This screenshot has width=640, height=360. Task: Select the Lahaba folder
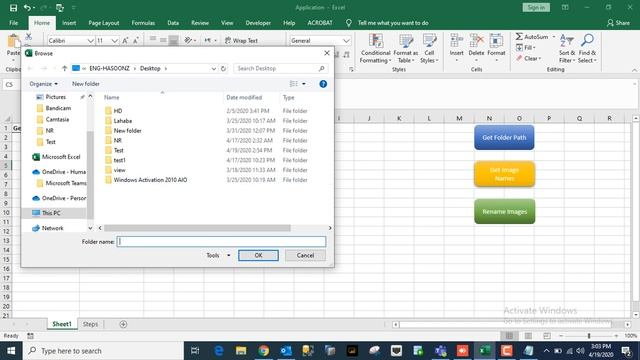pyautogui.click(x=122, y=121)
